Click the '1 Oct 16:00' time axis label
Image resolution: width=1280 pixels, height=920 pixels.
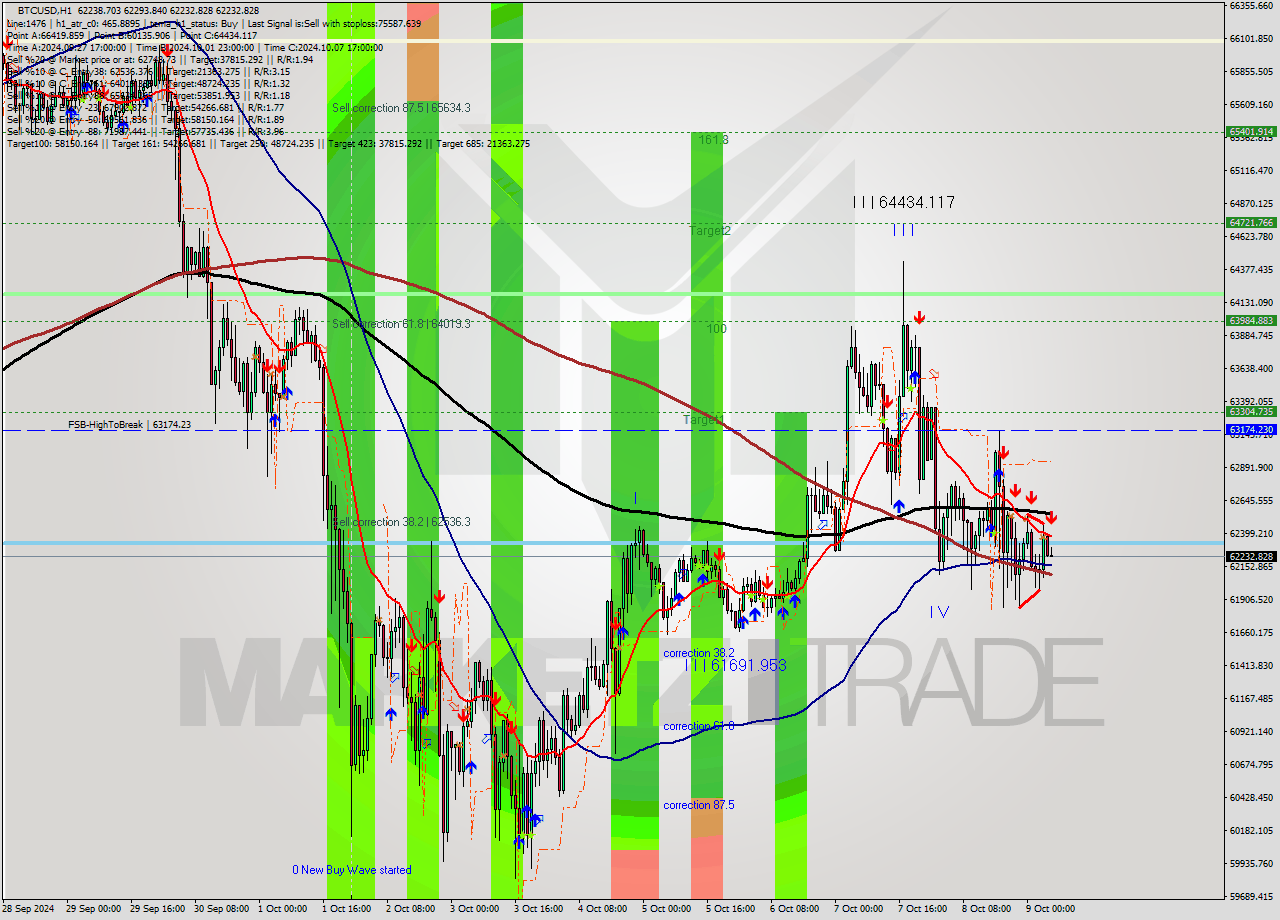(345, 909)
